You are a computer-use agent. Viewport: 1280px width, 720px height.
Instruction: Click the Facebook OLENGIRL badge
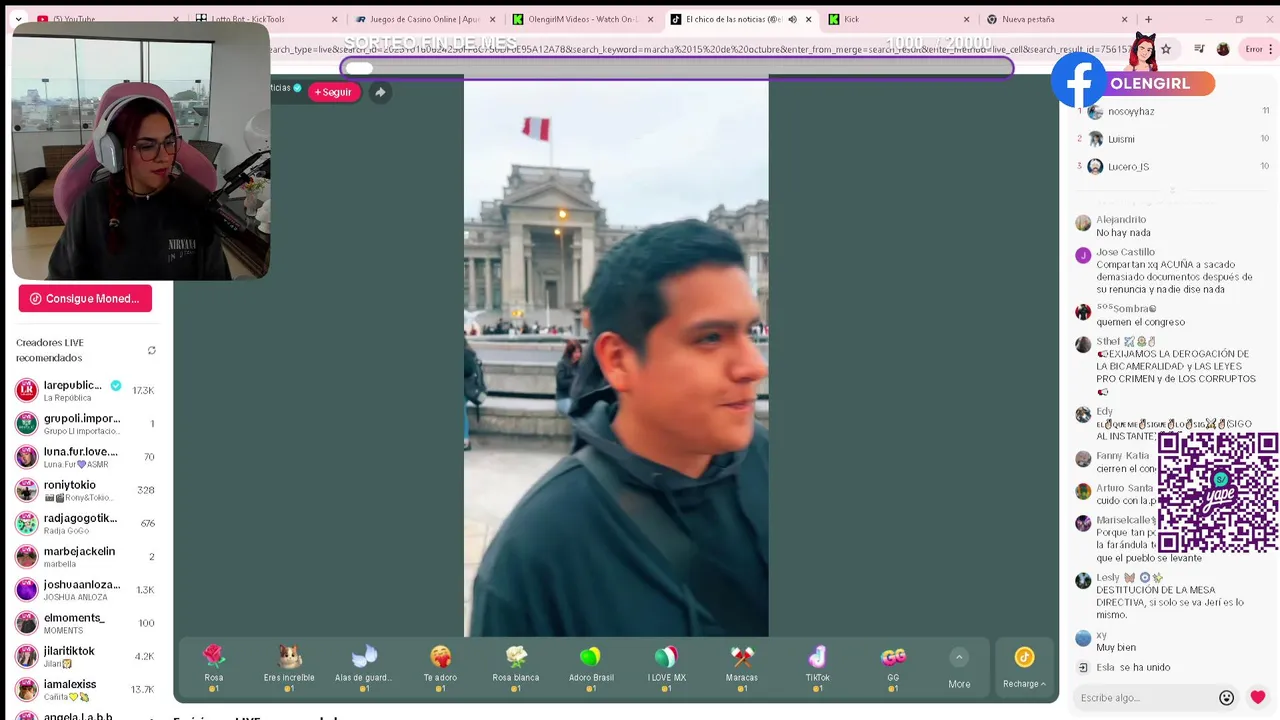[x=1133, y=84]
